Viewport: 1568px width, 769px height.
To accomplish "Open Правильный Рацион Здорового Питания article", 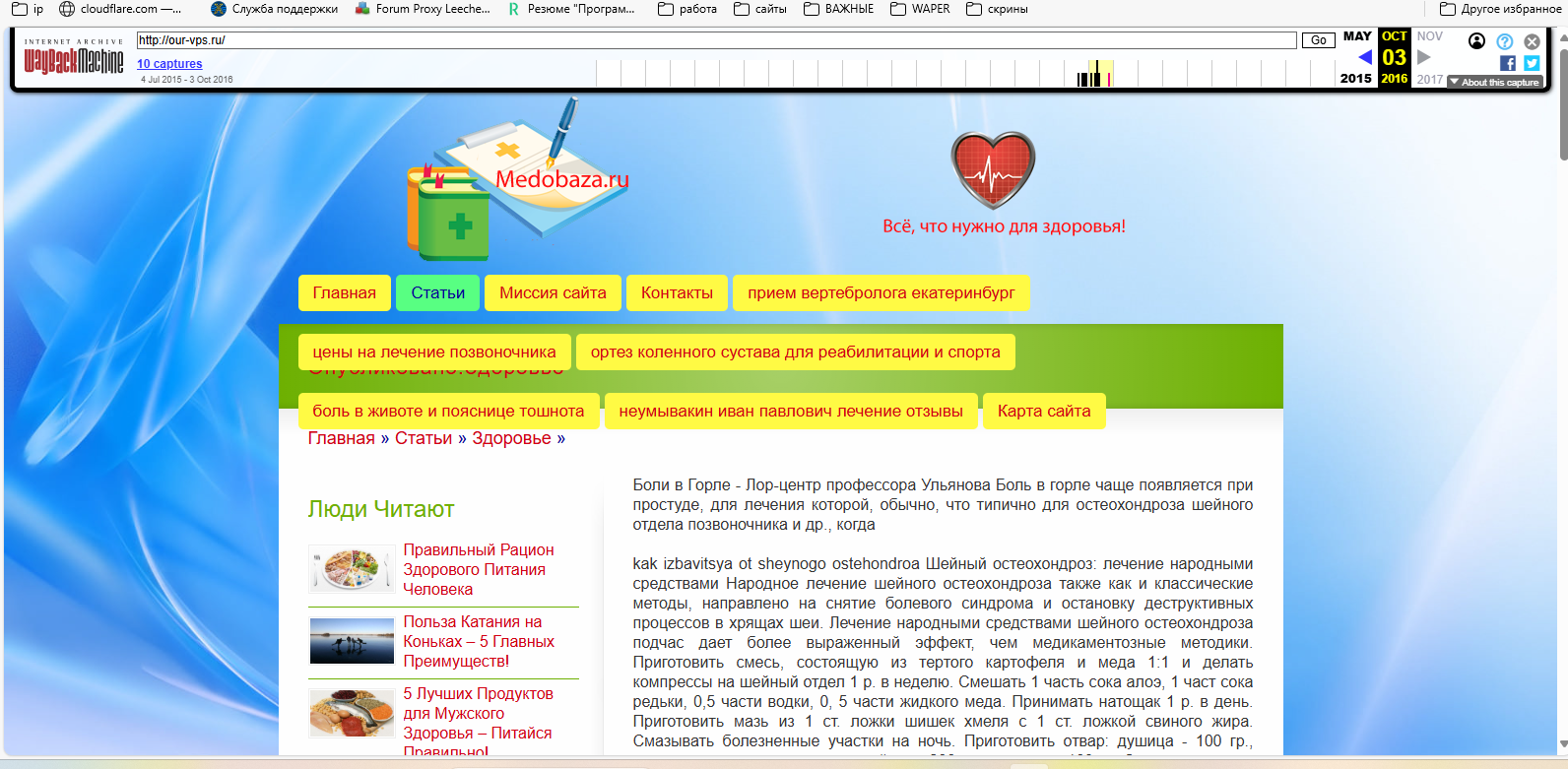I will click(x=479, y=569).
